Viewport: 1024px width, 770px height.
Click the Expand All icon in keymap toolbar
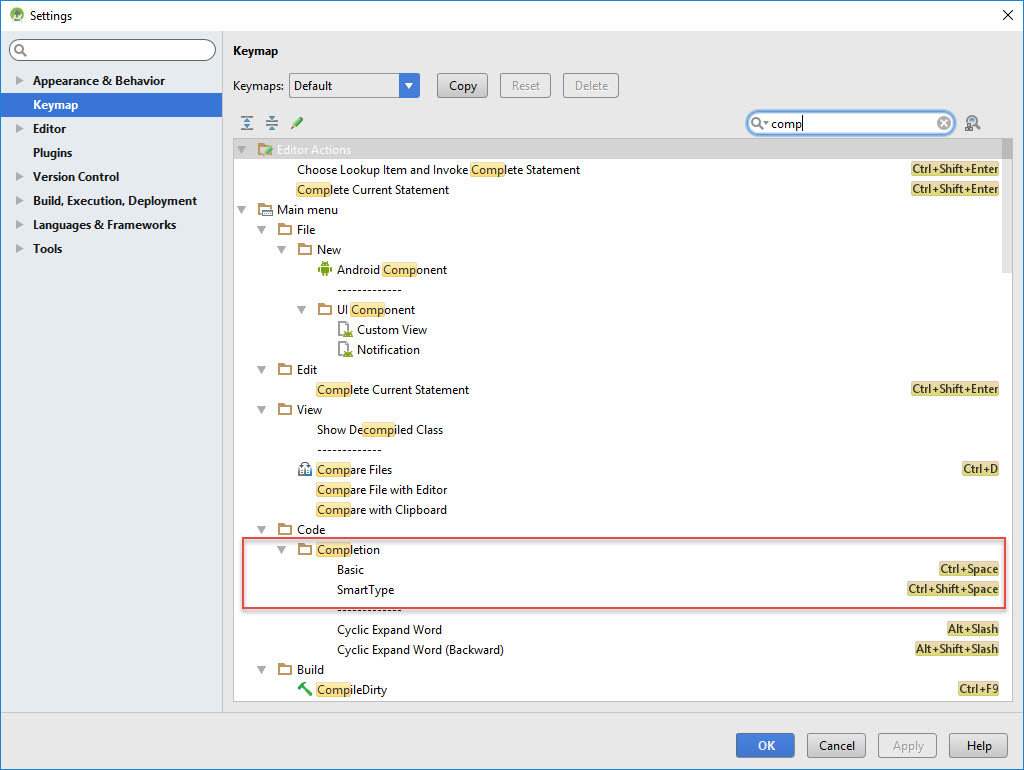[x=247, y=123]
